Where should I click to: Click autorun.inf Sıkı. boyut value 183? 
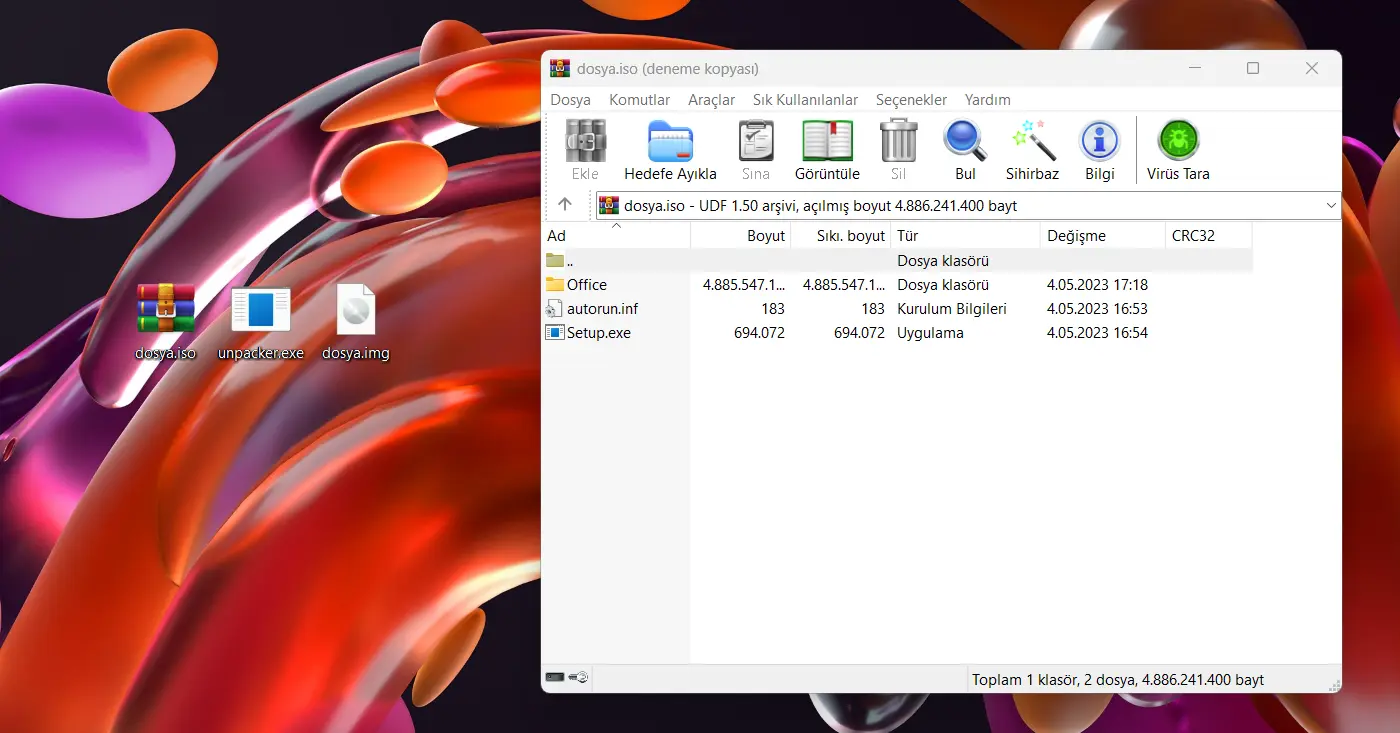click(x=873, y=309)
